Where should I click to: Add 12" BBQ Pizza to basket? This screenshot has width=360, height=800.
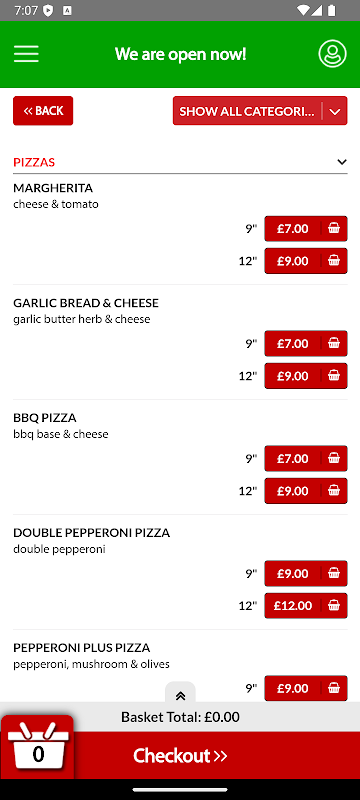coord(306,491)
